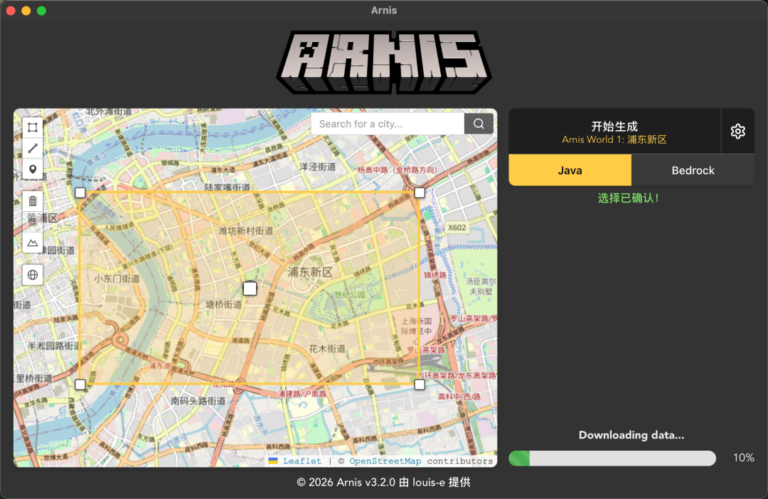Click the Arnis World 1: 浦东新区 subtitle
This screenshot has height=499, width=768.
point(614,140)
